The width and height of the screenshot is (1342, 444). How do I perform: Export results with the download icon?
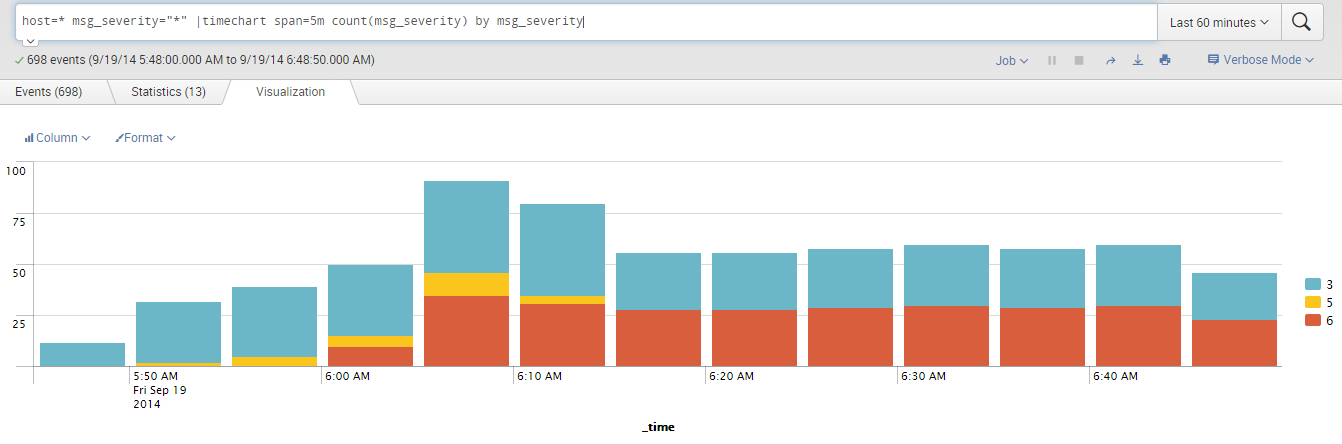click(x=1137, y=61)
